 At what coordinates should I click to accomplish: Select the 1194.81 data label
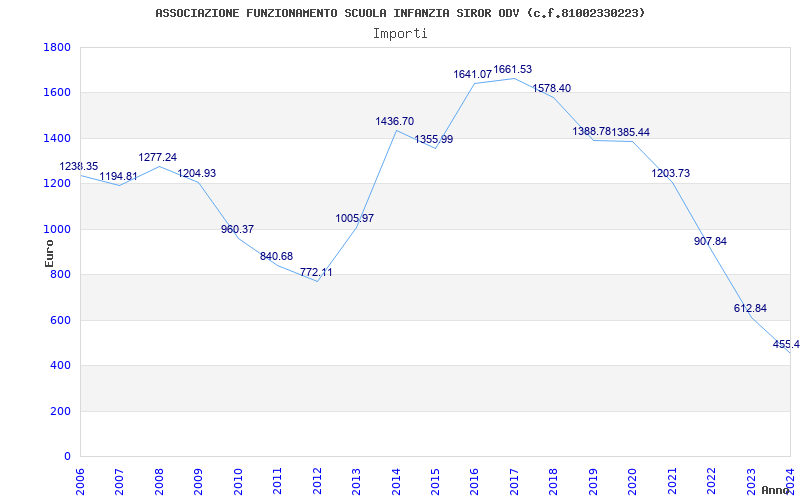click(x=118, y=177)
